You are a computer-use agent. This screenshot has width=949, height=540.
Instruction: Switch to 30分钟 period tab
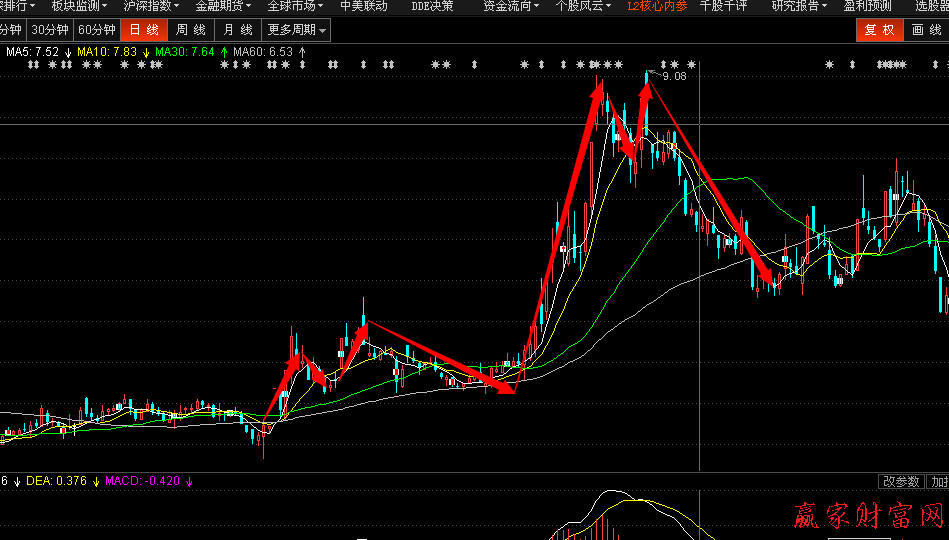(48, 30)
